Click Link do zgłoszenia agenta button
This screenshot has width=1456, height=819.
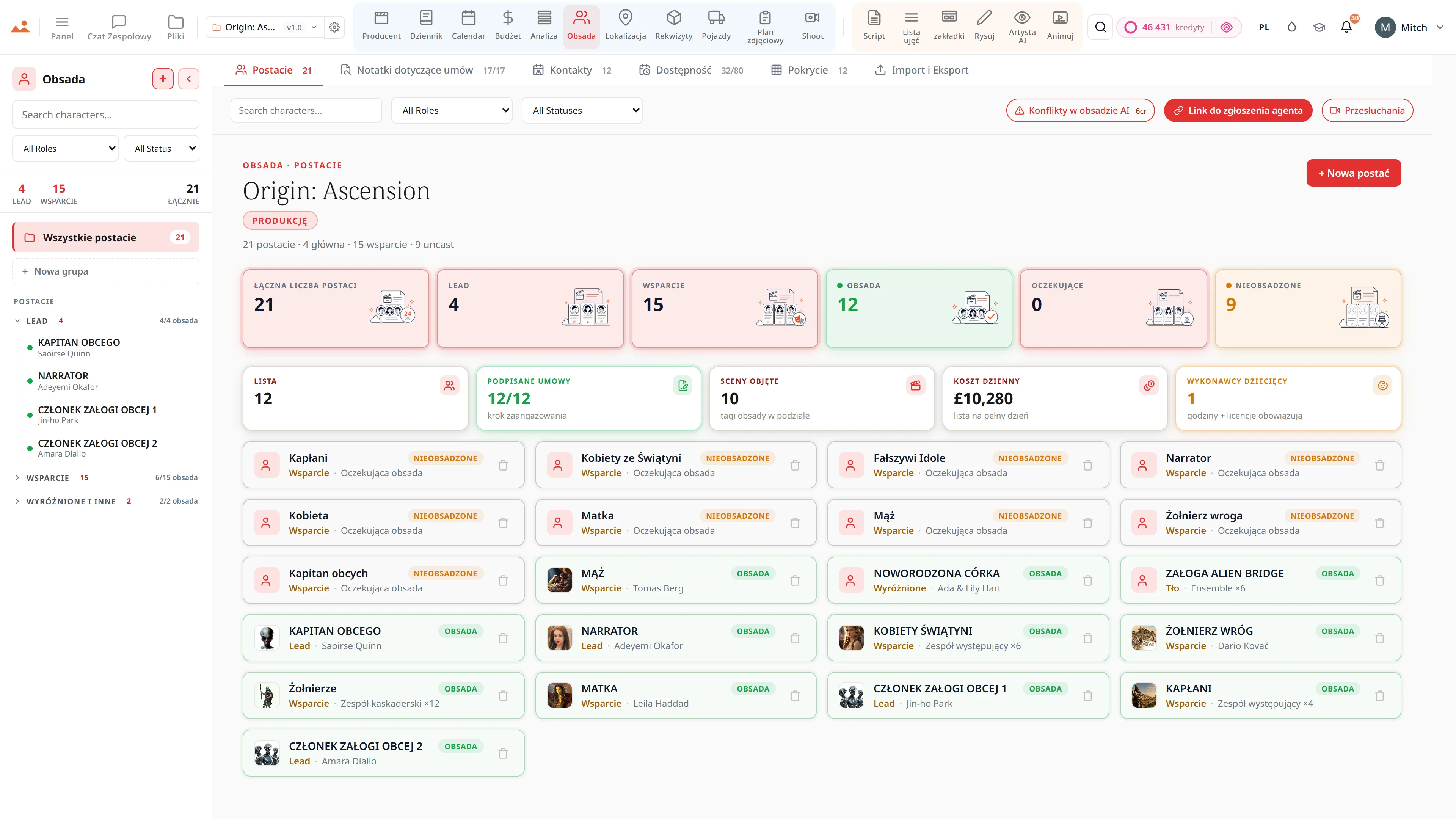[x=1238, y=110]
